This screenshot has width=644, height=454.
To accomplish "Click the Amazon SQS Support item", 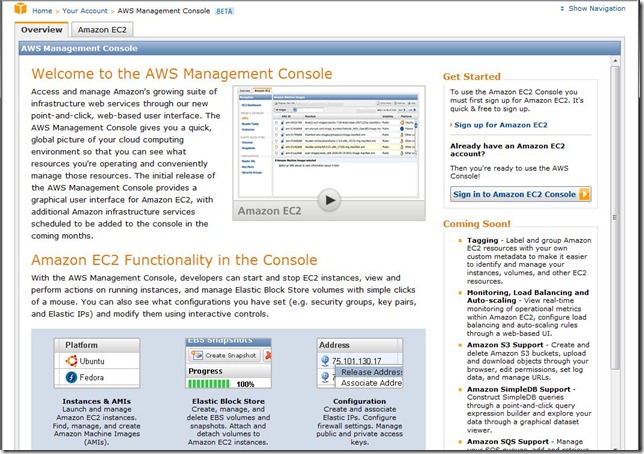I will click(524, 444).
